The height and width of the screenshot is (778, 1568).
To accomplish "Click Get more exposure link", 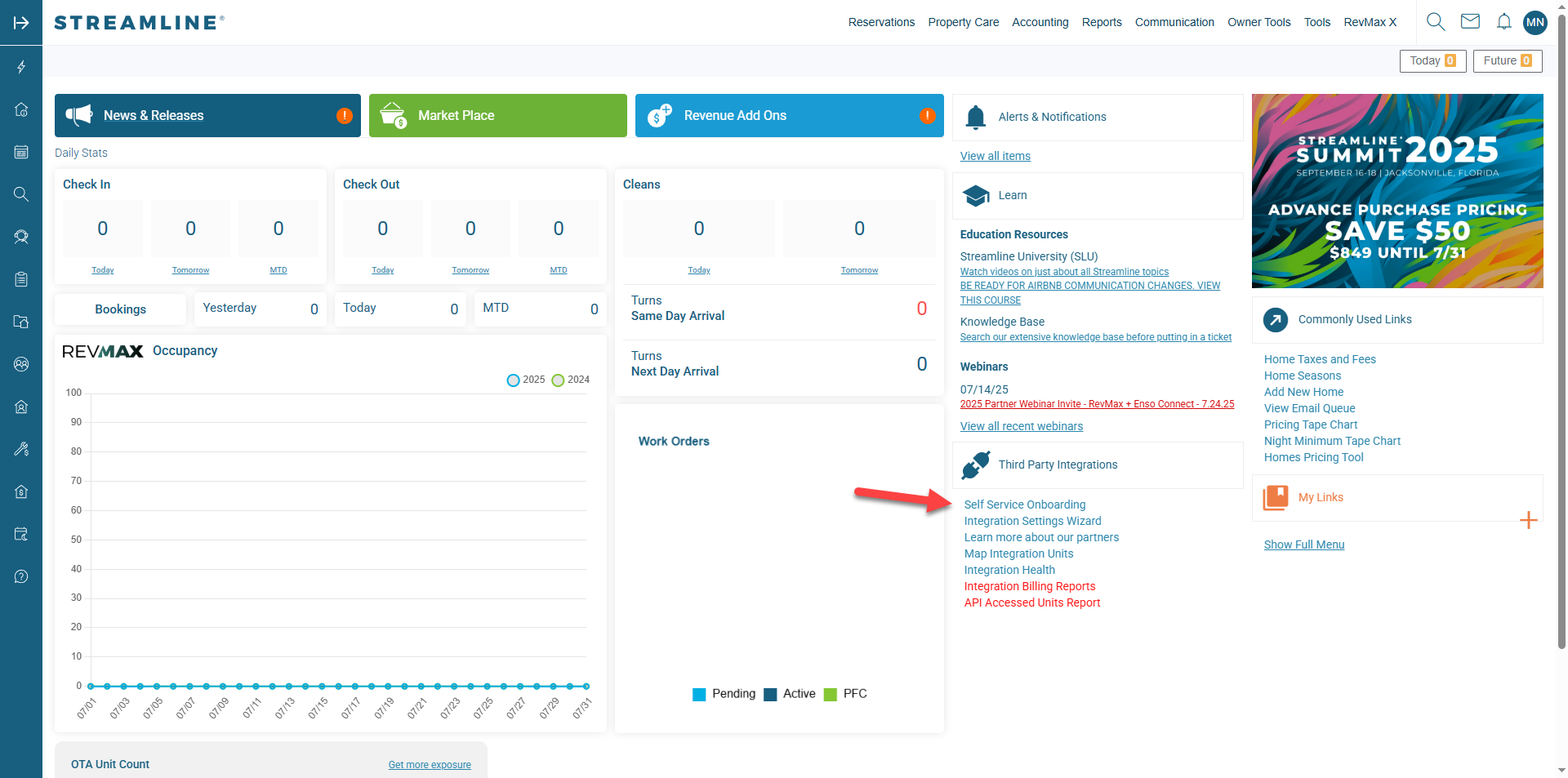I will click(430, 765).
